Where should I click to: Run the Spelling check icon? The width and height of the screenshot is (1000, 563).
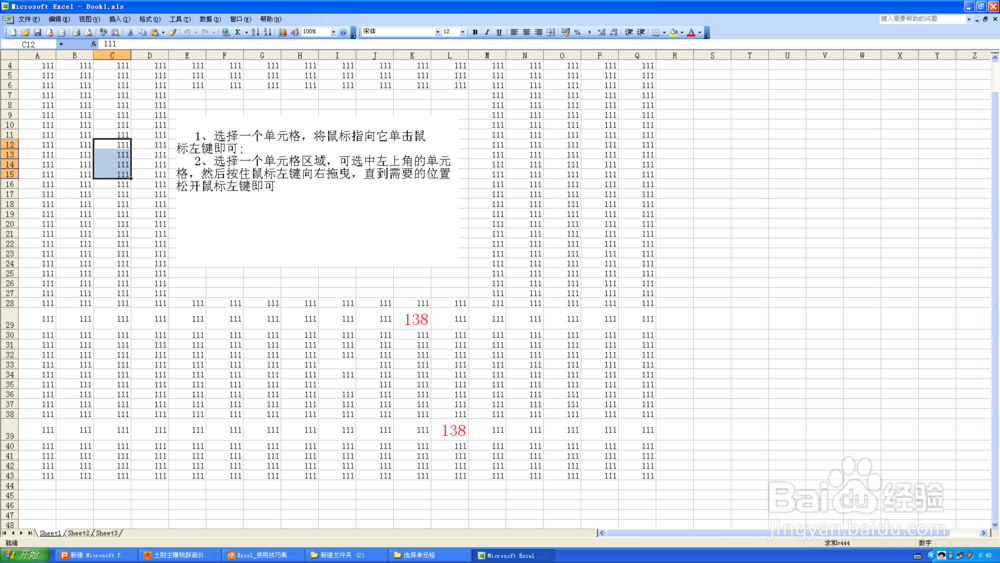tap(103, 32)
